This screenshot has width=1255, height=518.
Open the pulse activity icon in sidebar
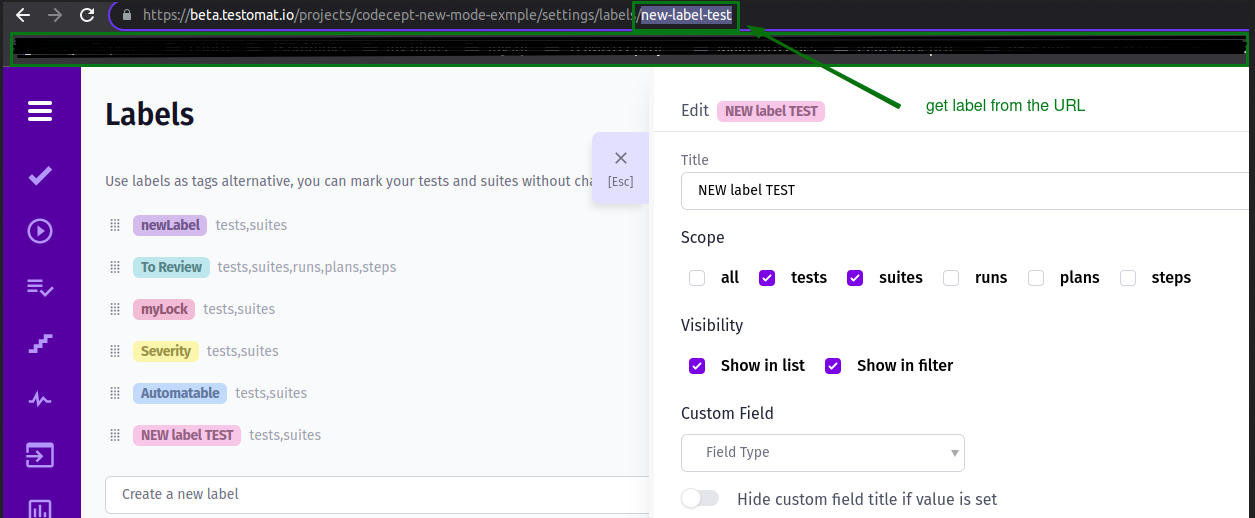[x=40, y=400]
